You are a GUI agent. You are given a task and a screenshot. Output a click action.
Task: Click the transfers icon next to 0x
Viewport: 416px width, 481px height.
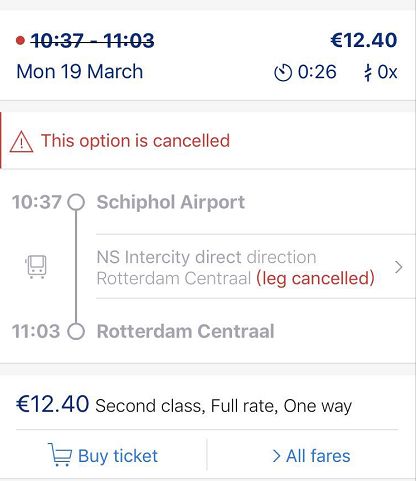click(x=368, y=72)
